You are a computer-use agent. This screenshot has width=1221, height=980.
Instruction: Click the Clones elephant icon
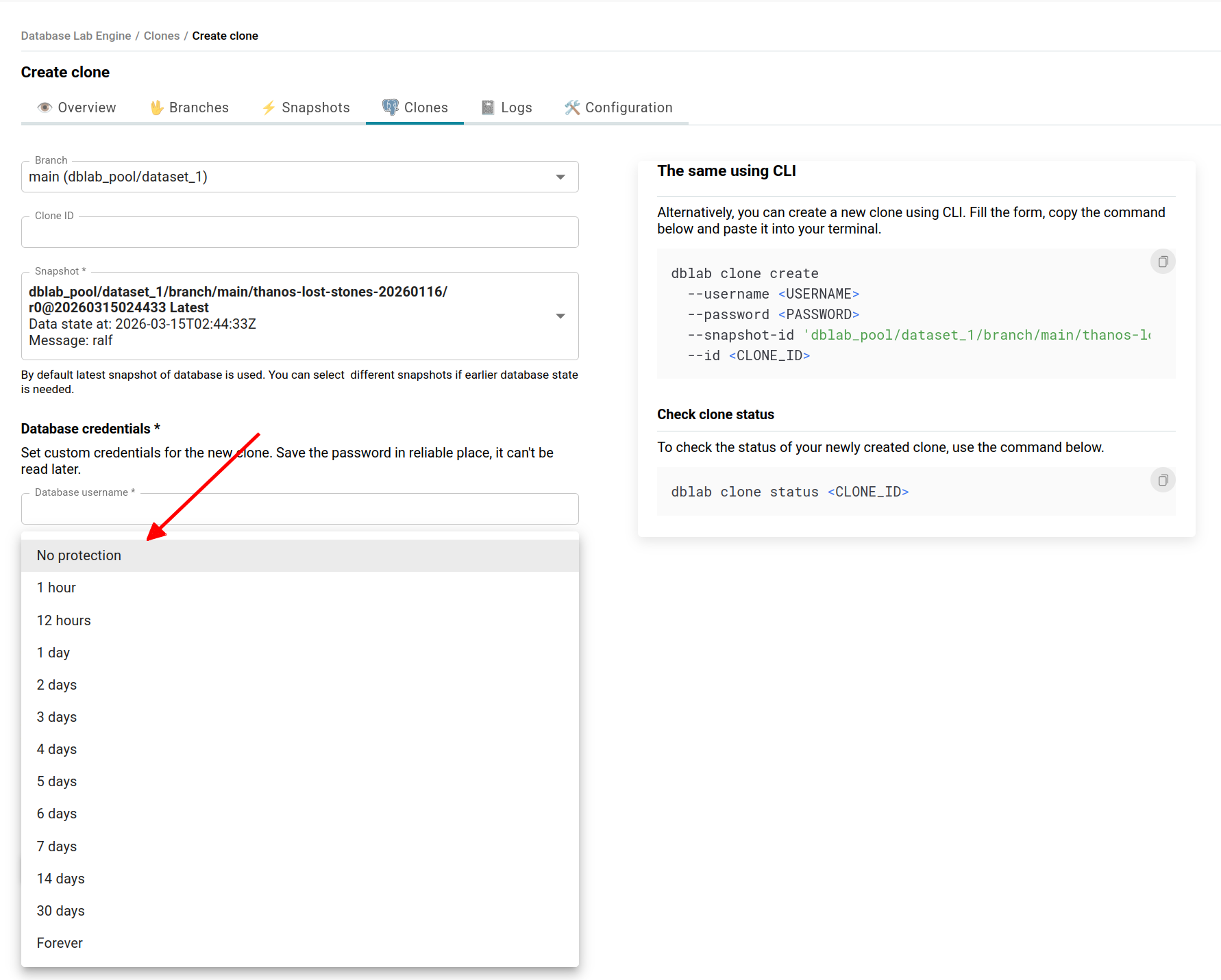tap(391, 107)
